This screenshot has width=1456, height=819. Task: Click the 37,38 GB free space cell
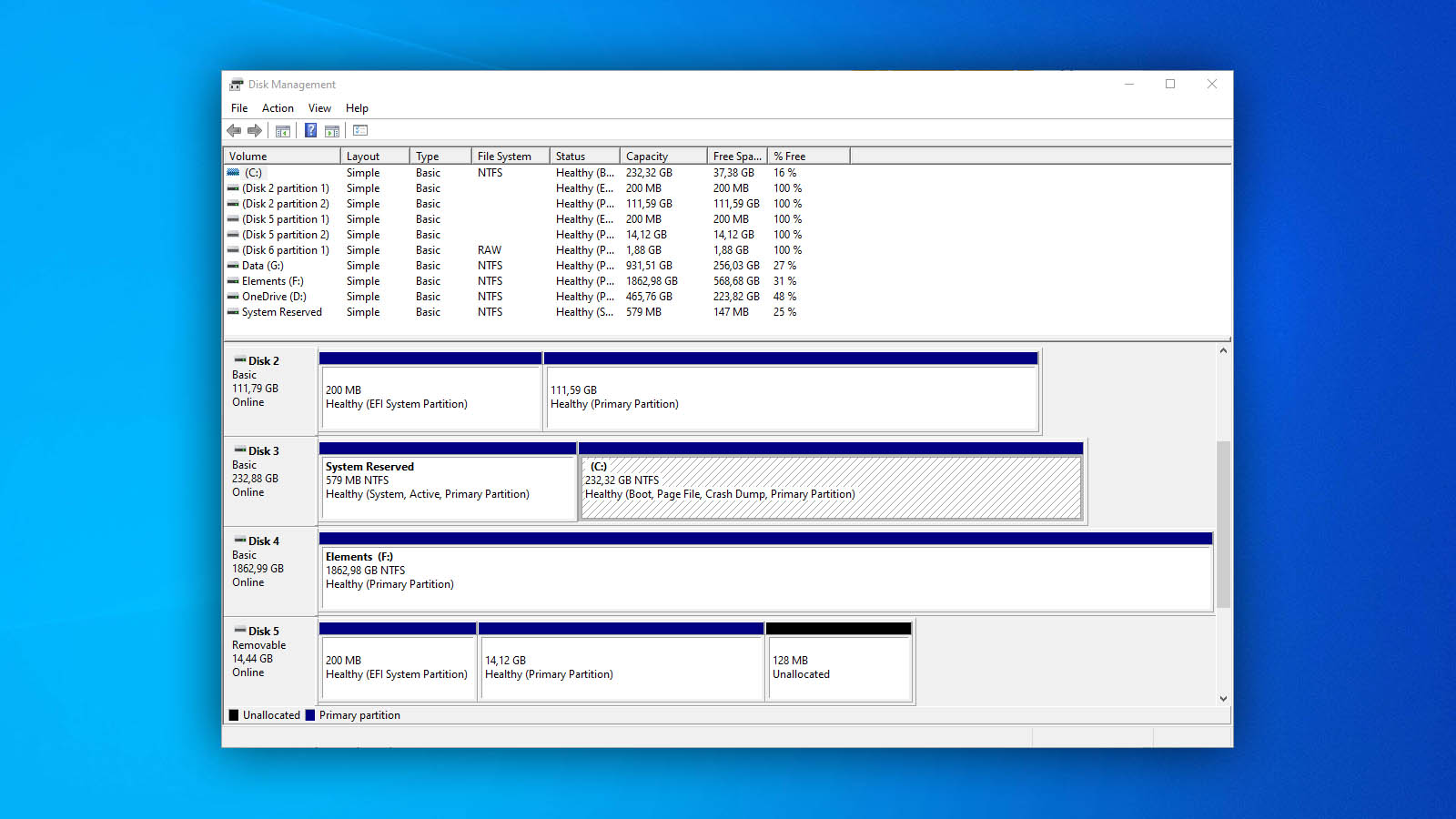(733, 173)
